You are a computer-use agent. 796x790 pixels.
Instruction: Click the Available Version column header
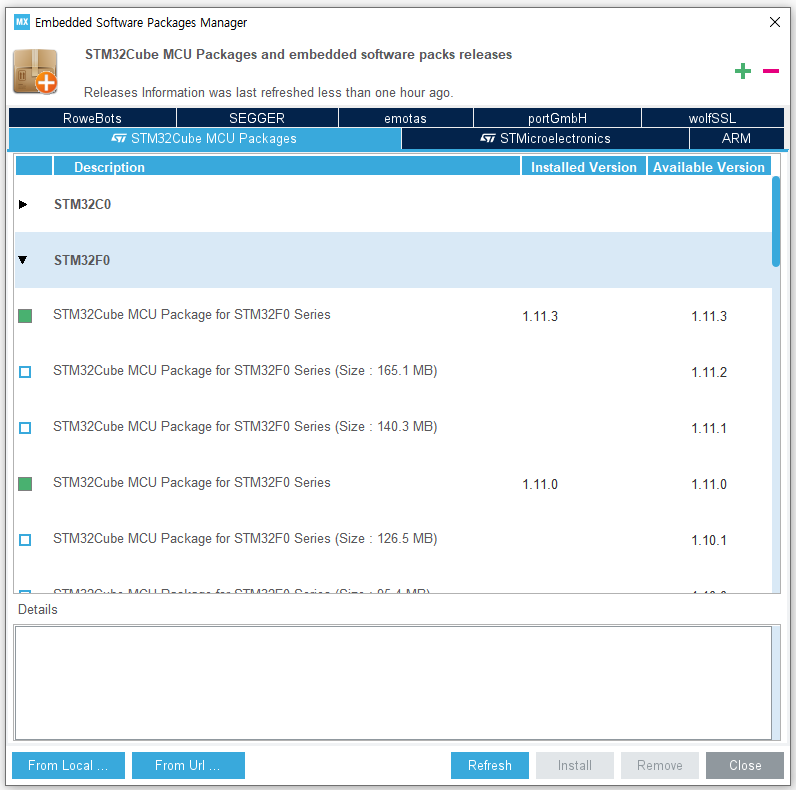(709, 167)
